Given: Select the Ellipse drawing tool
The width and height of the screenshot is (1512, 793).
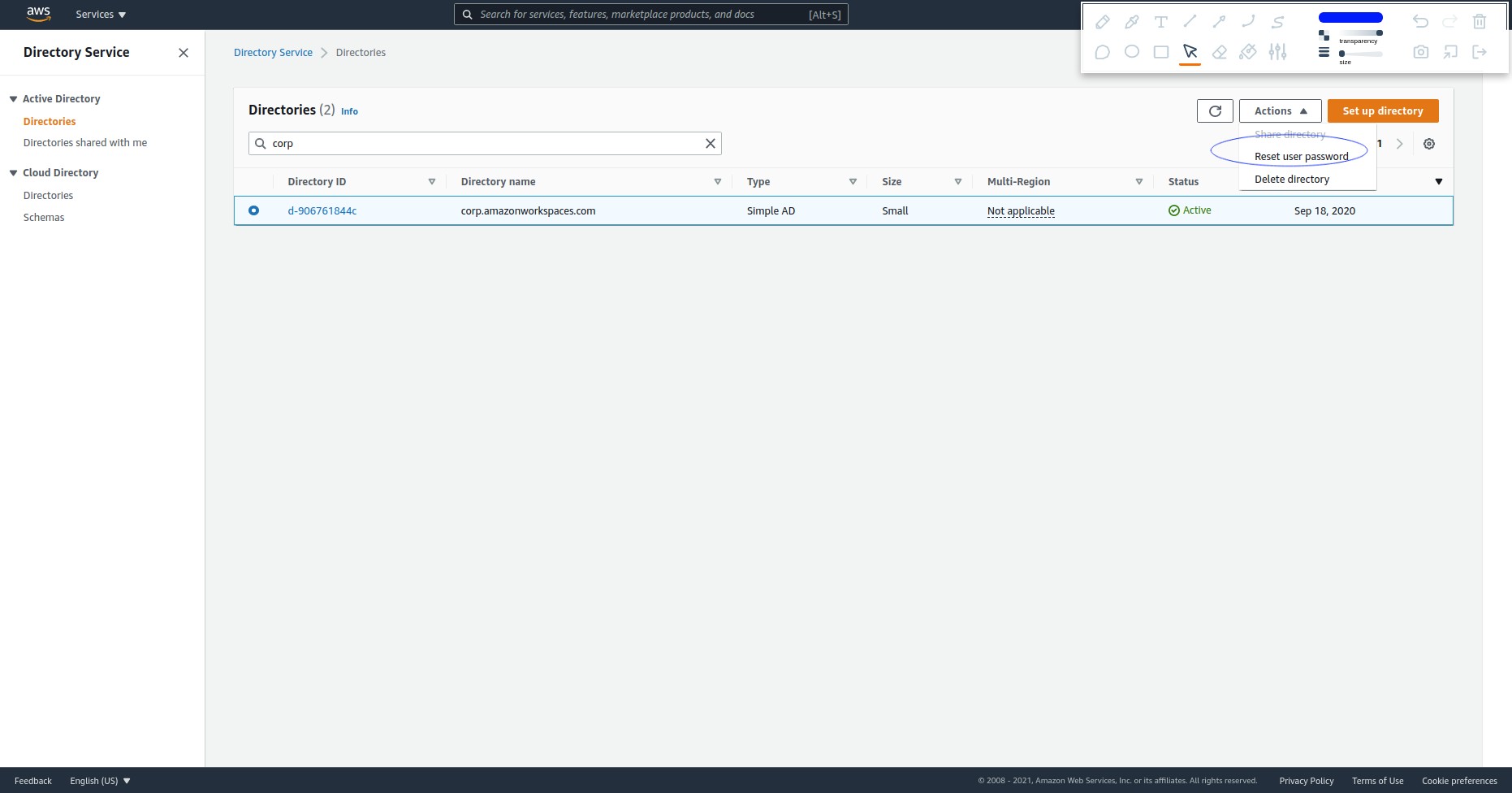Looking at the screenshot, I should coord(1131,51).
